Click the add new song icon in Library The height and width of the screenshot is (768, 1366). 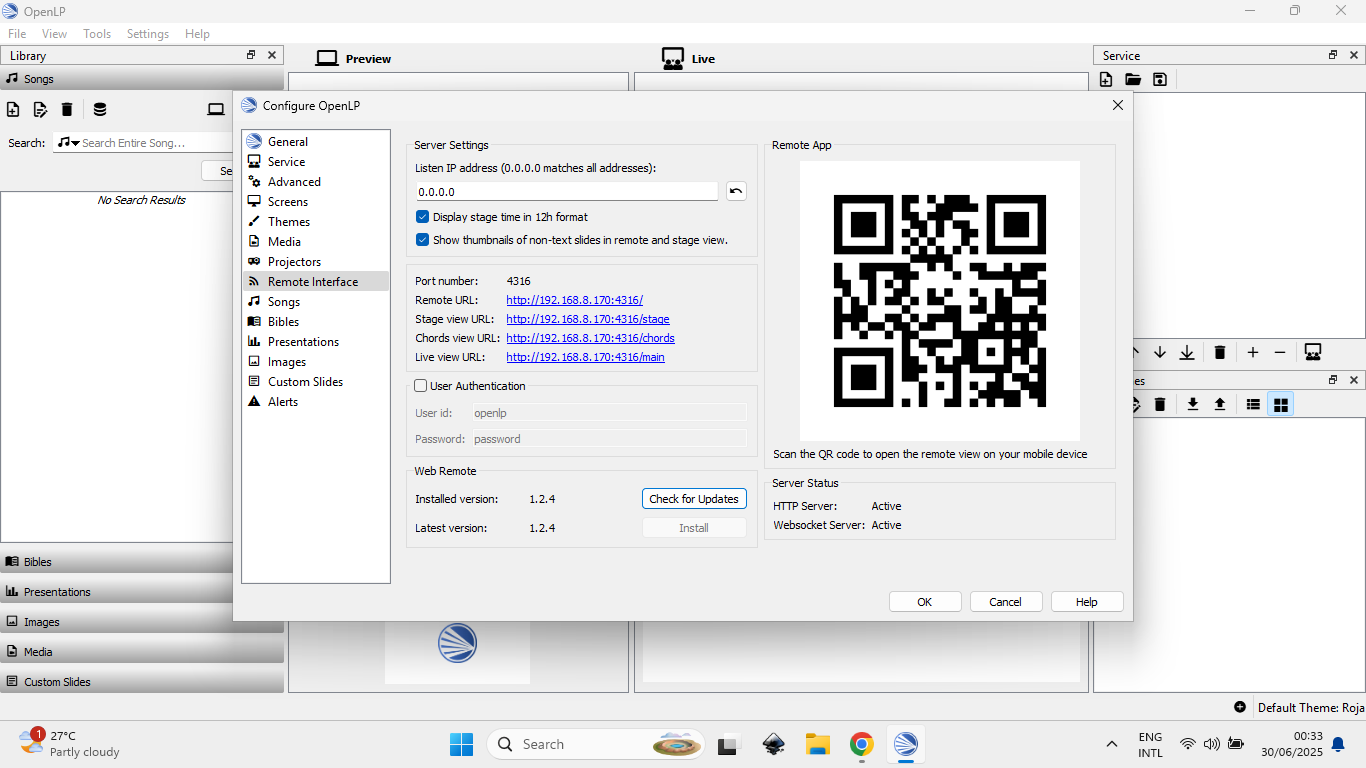[13, 109]
